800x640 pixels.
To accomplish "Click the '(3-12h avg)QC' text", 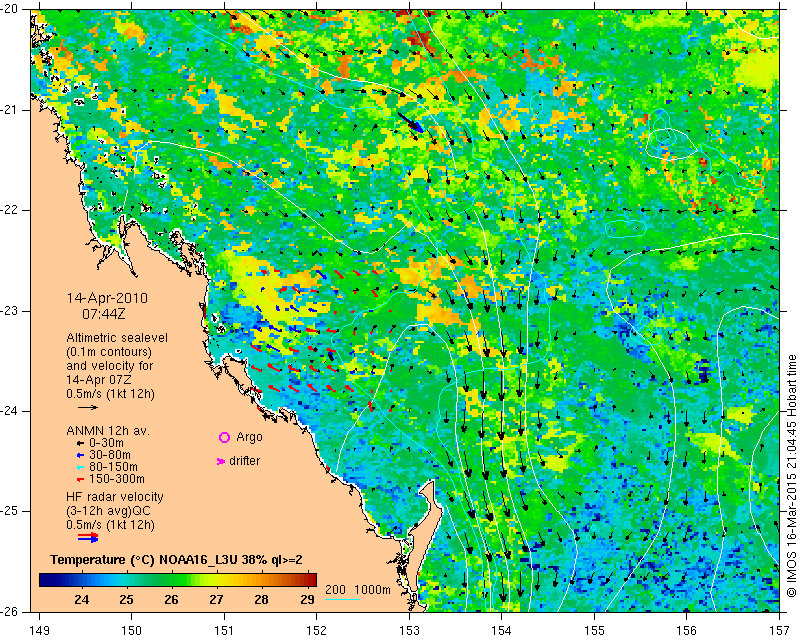I will [x=109, y=510].
